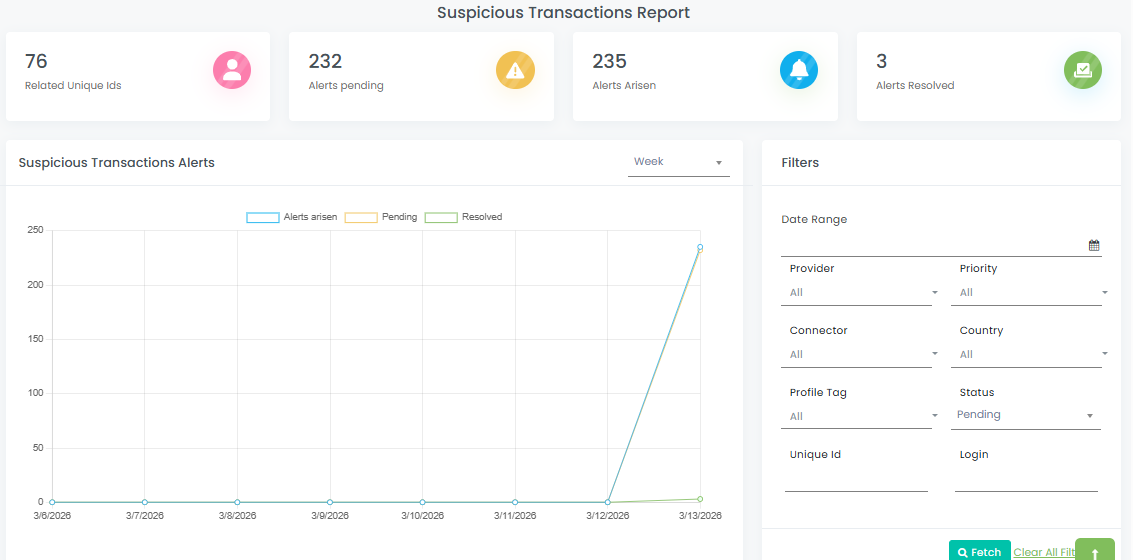Click the pink user icon for Related Unique Ids
Viewport: 1133px width, 560px height.
(232, 70)
